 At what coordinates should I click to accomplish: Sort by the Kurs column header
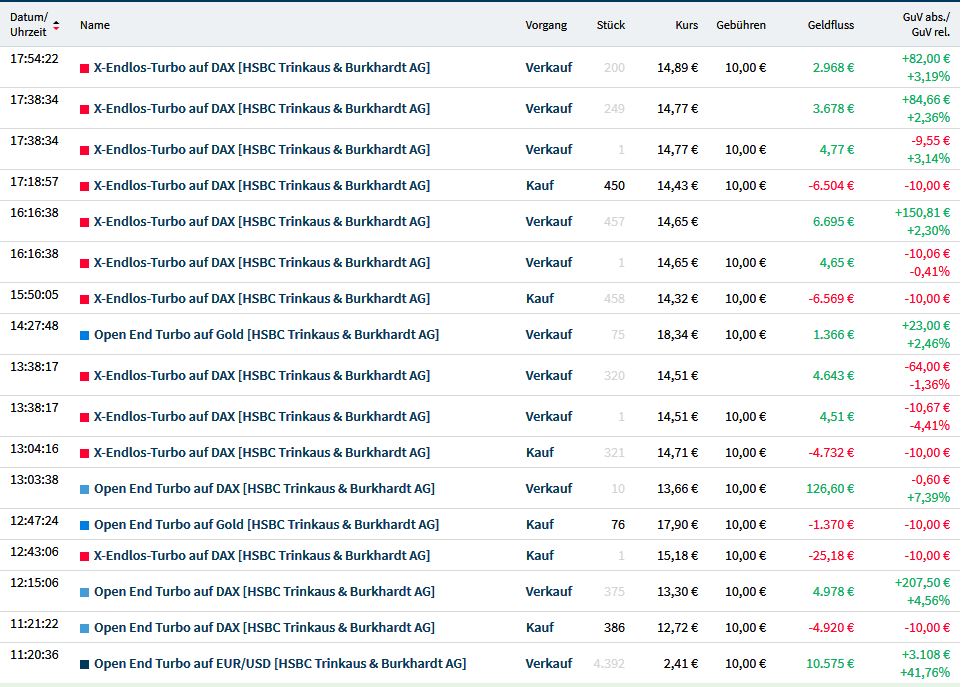point(686,25)
